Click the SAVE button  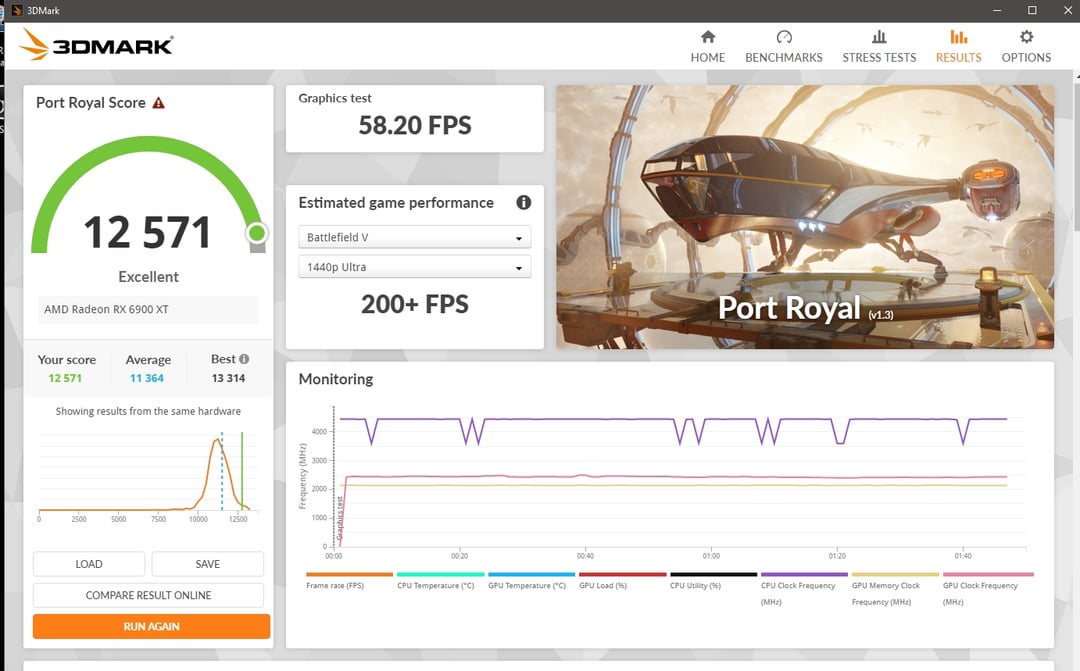(x=207, y=564)
